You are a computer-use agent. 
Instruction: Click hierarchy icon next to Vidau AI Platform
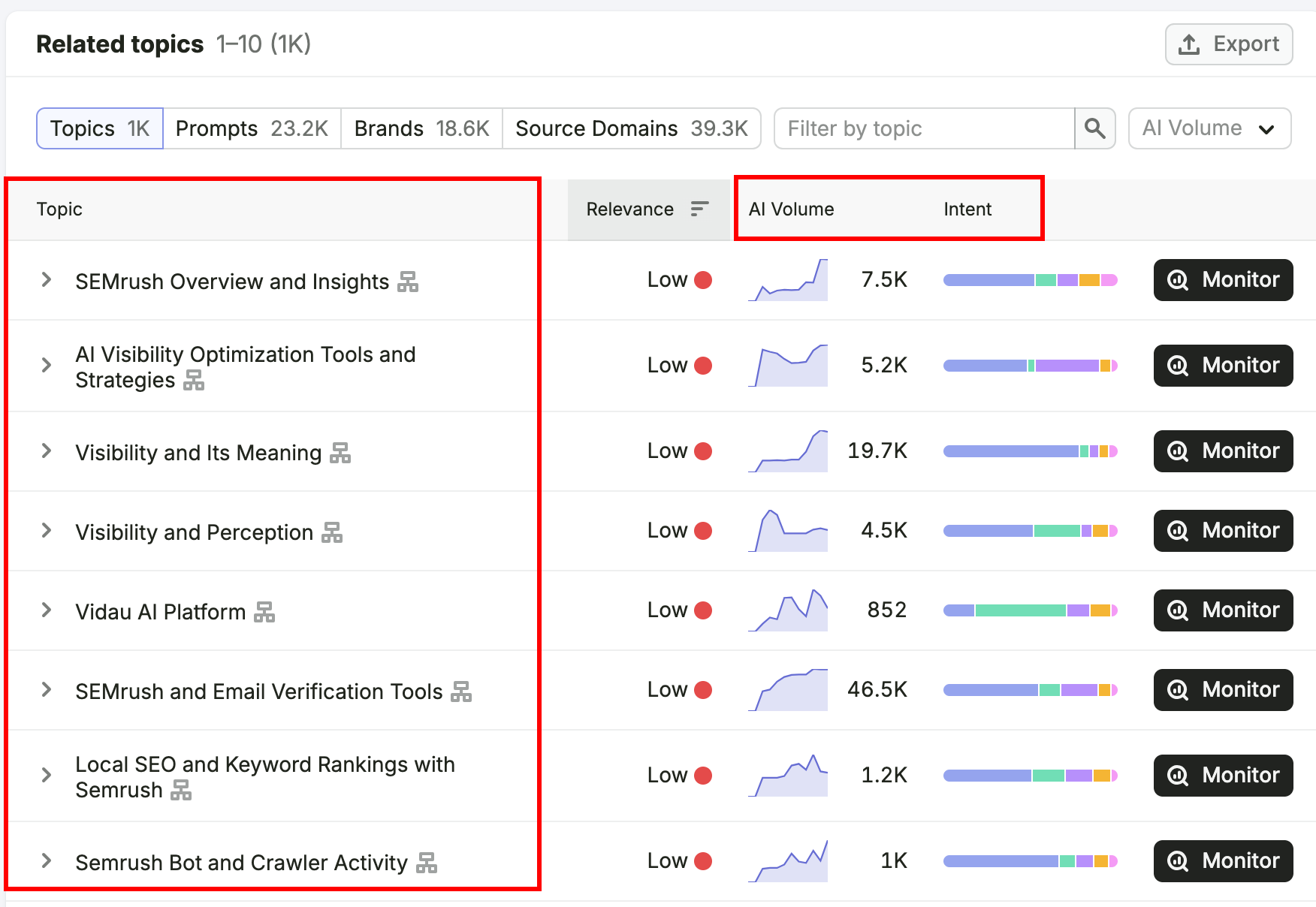click(x=264, y=612)
